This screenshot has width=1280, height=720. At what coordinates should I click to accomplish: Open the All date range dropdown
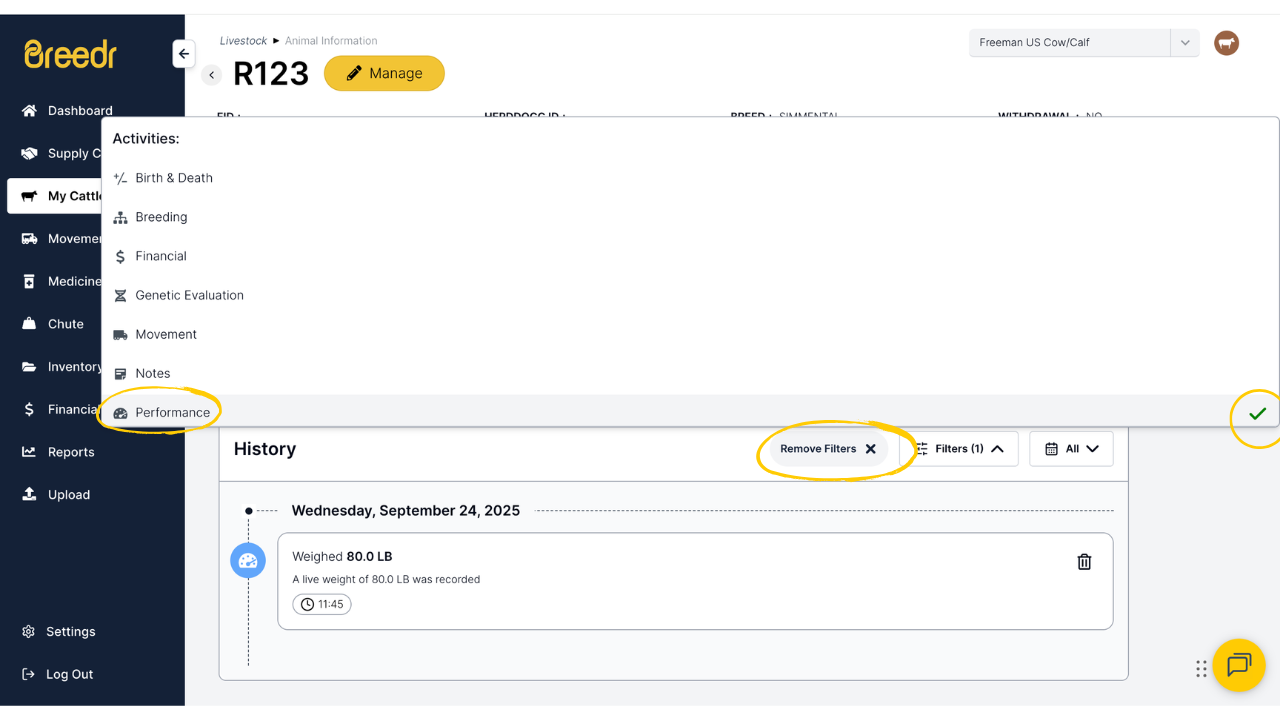coord(1071,449)
